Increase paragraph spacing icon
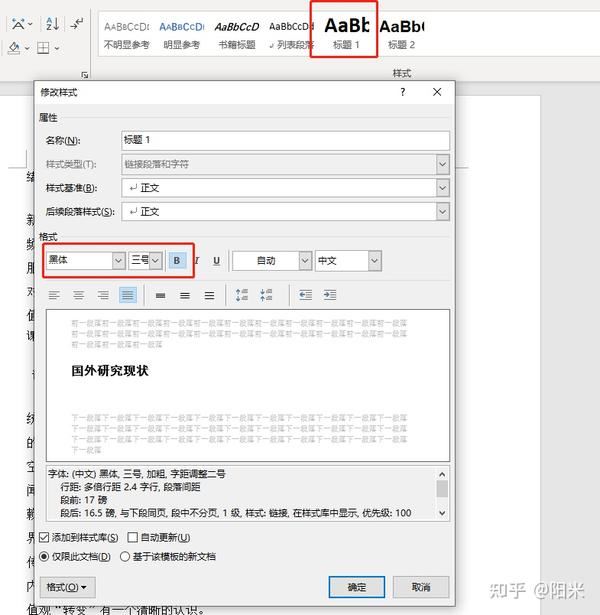The width and height of the screenshot is (600, 615). (242, 295)
